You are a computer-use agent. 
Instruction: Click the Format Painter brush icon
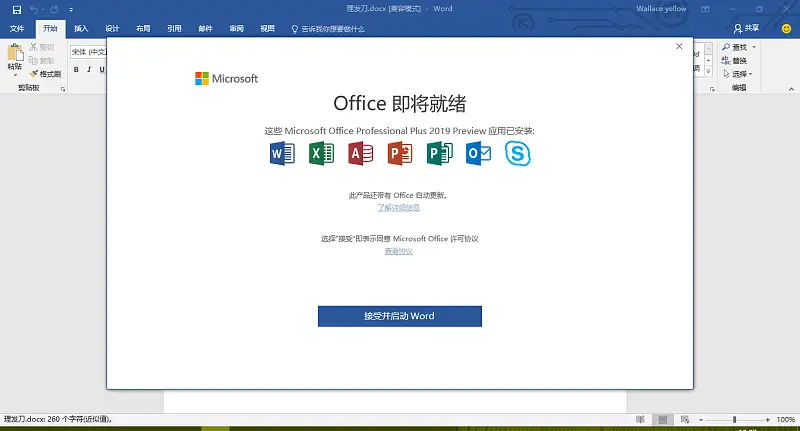34,74
